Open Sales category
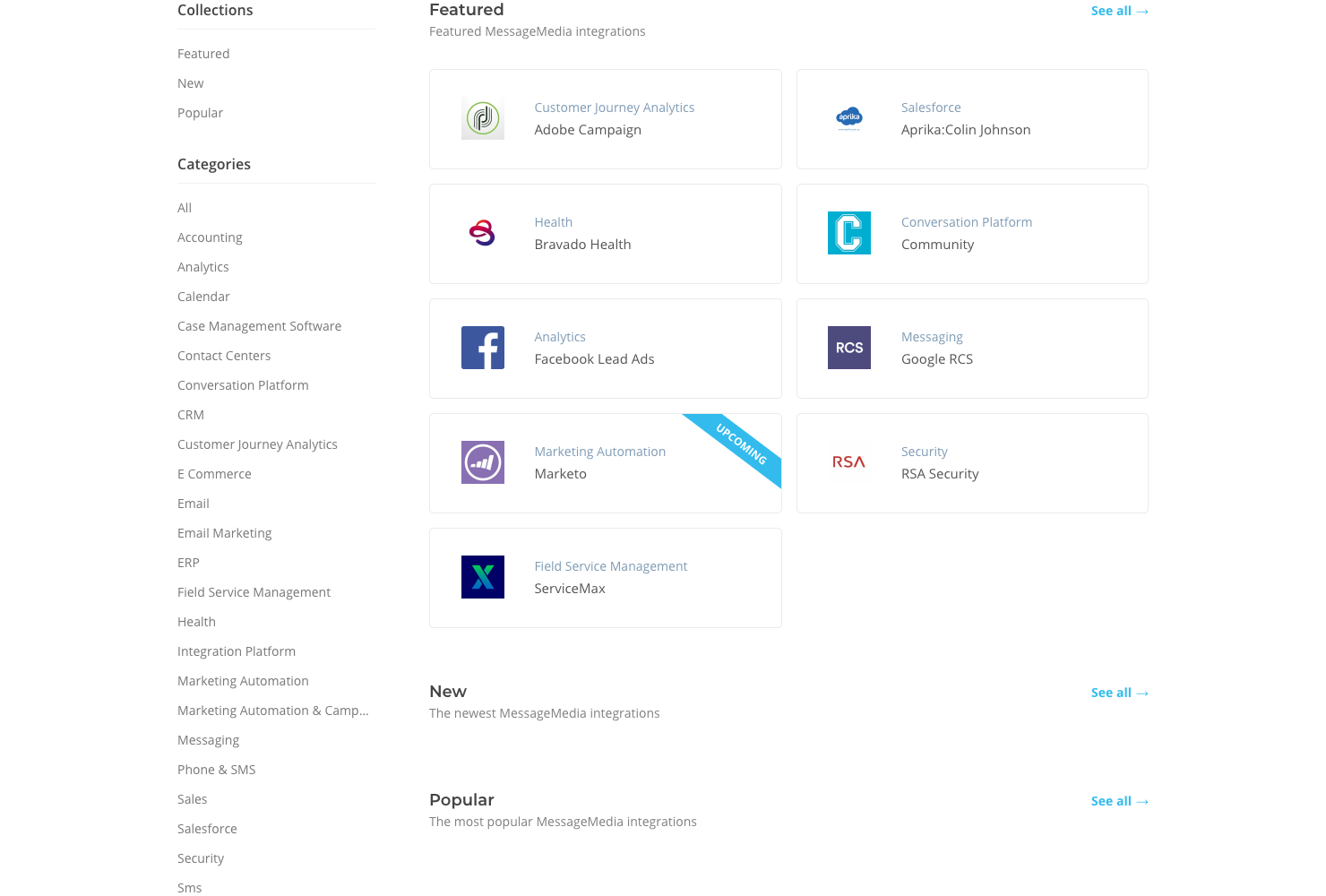The width and height of the screenshot is (1326, 896). point(192,799)
